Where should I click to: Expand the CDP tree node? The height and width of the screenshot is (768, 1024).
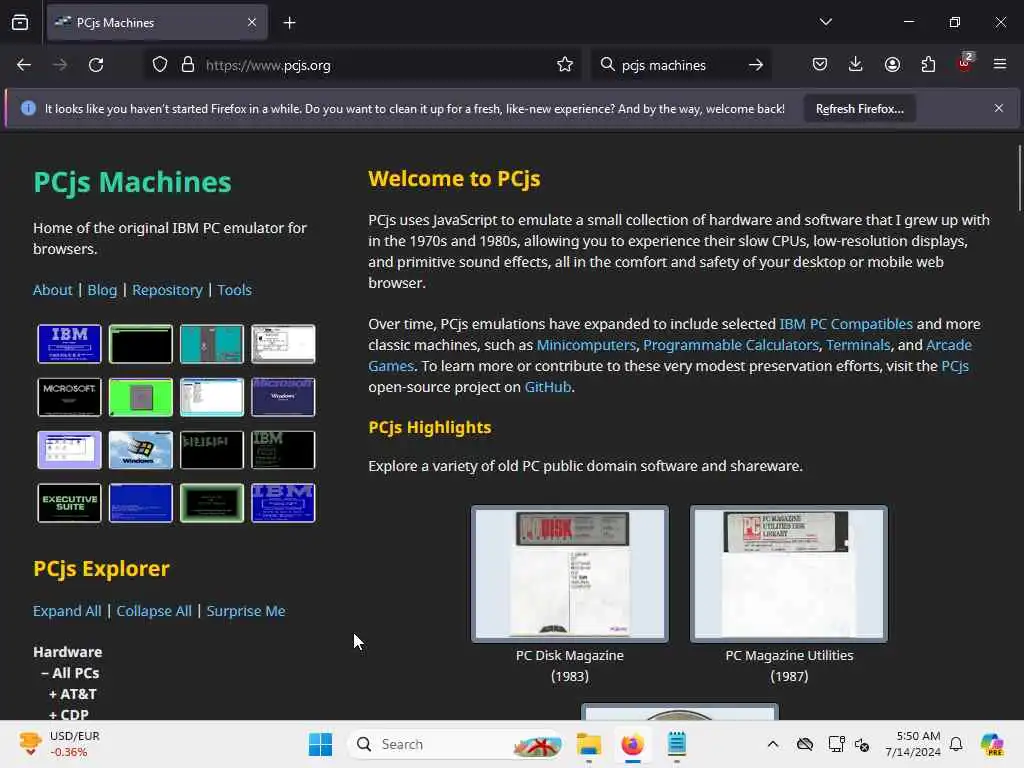[69, 714]
